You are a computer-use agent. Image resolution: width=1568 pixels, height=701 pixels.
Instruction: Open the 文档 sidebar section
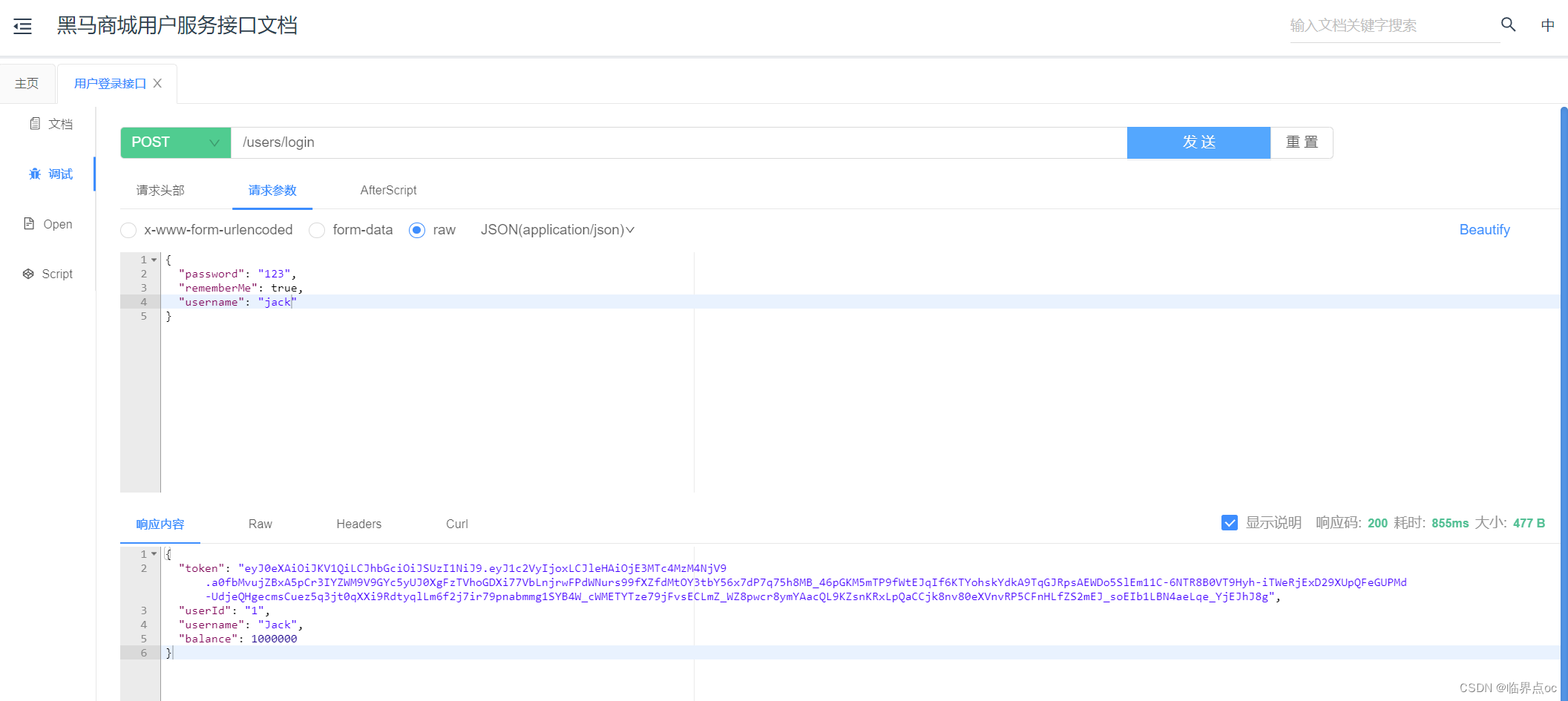(x=51, y=124)
